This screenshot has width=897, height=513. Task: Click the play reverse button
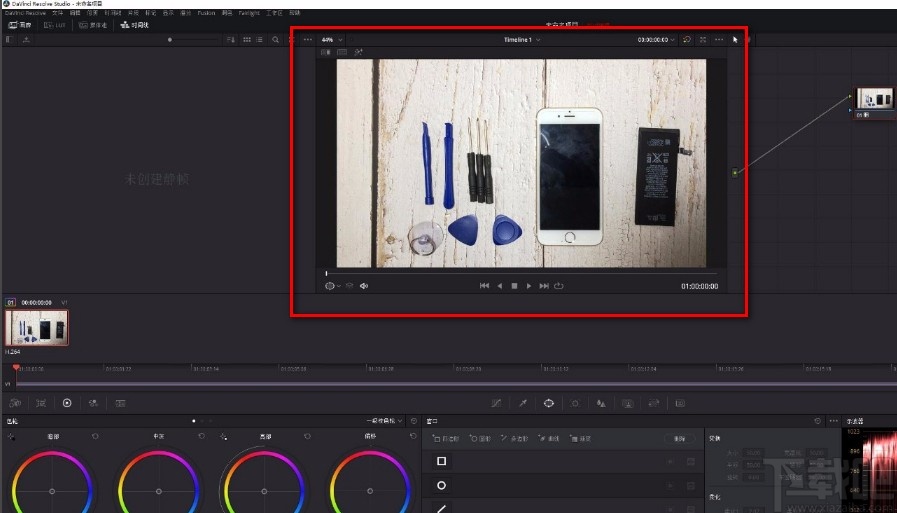(x=500, y=286)
